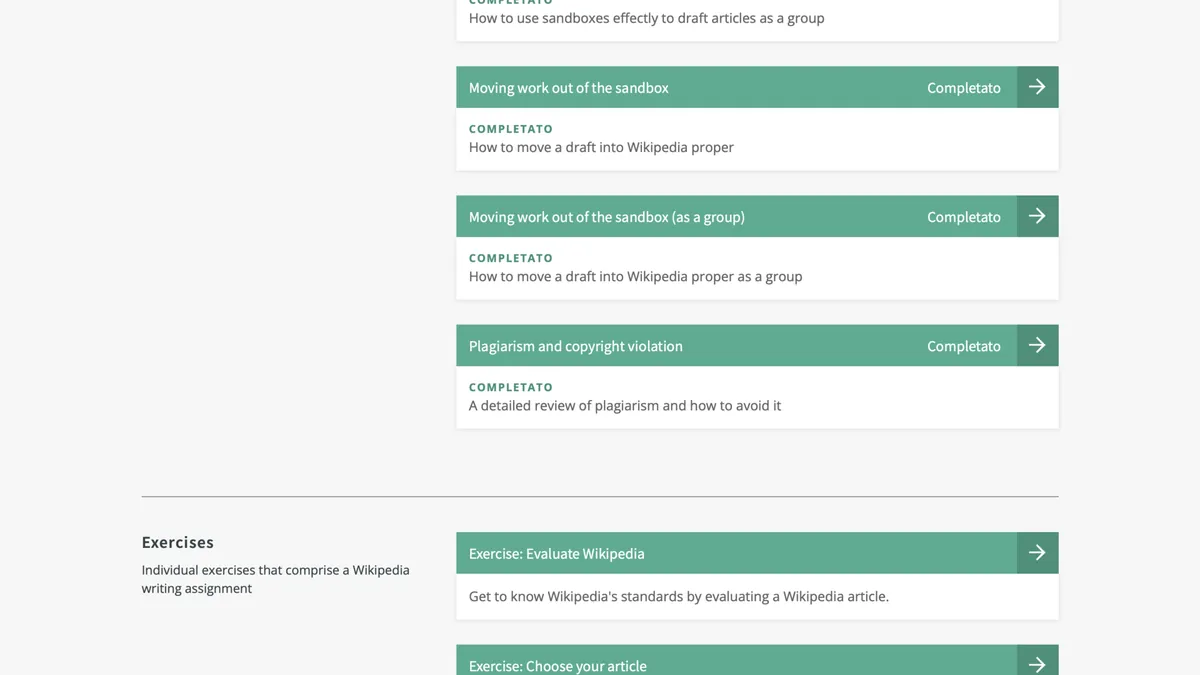Click arrow icon for Exercise: Choose your article
Screen dimensions: 1200x675
pos(1037,662)
